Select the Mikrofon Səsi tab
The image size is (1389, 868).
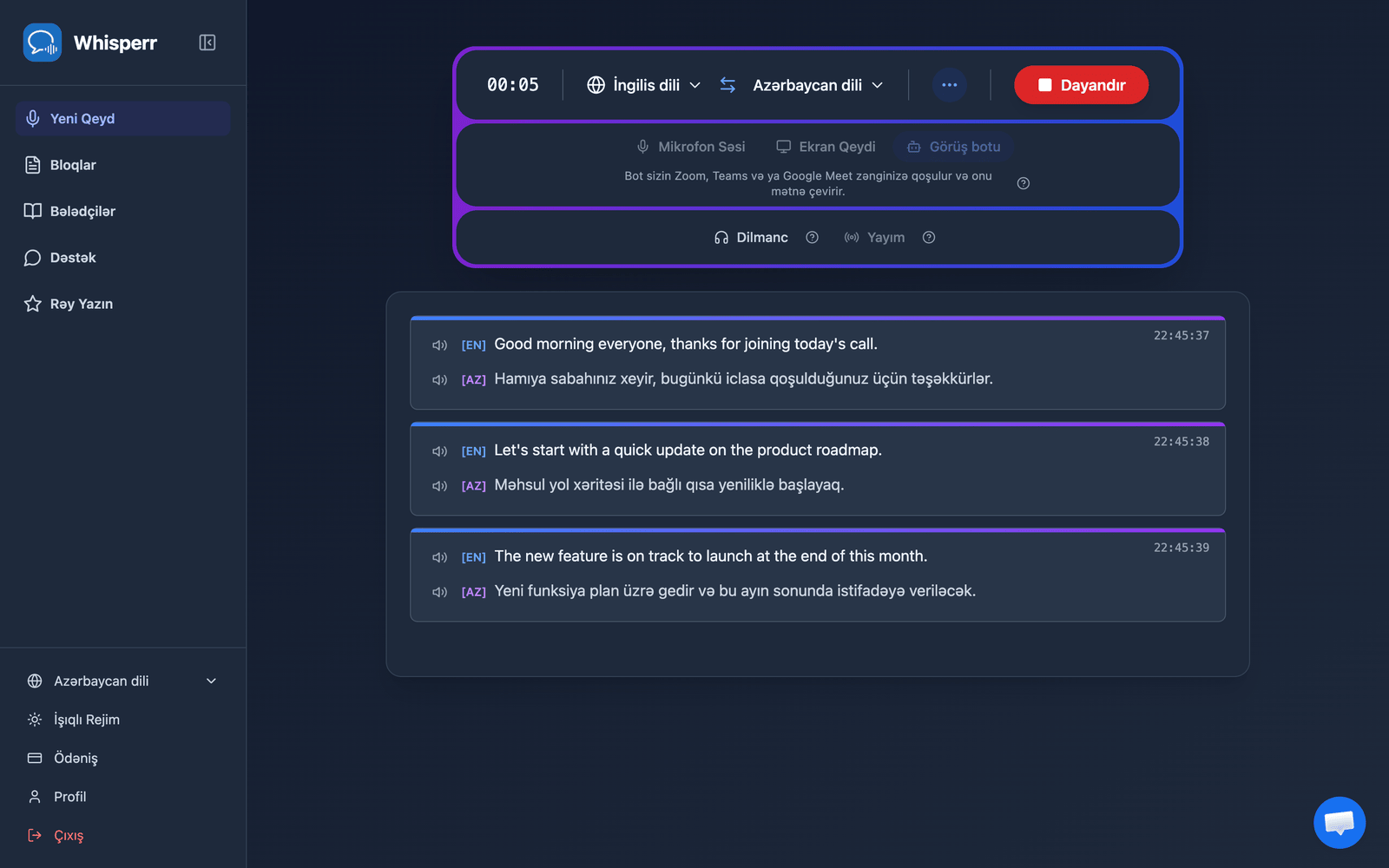click(691, 147)
